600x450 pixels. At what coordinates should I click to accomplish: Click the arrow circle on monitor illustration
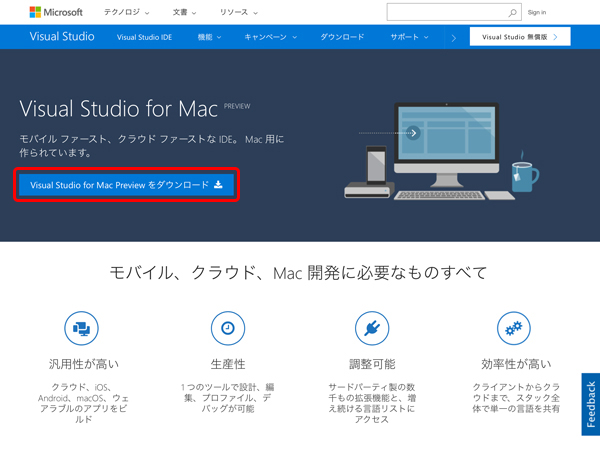pos(413,133)
